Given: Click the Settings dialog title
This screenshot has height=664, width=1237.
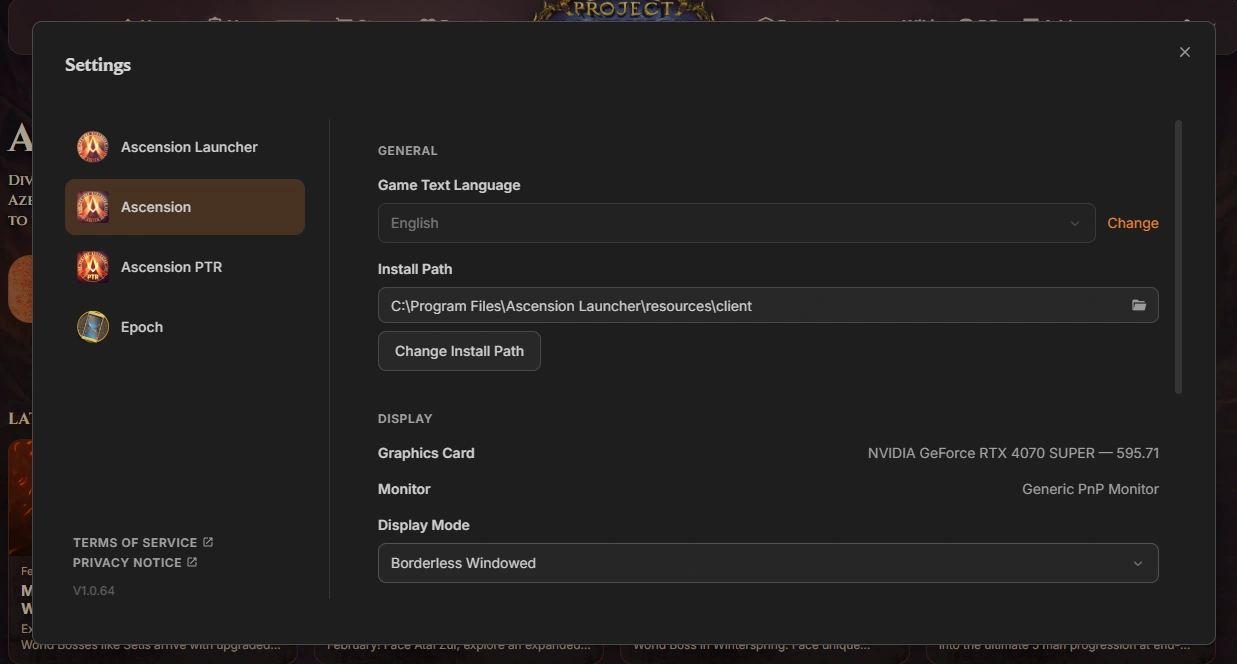Looking at the screenshot, I should pos(98,65).
